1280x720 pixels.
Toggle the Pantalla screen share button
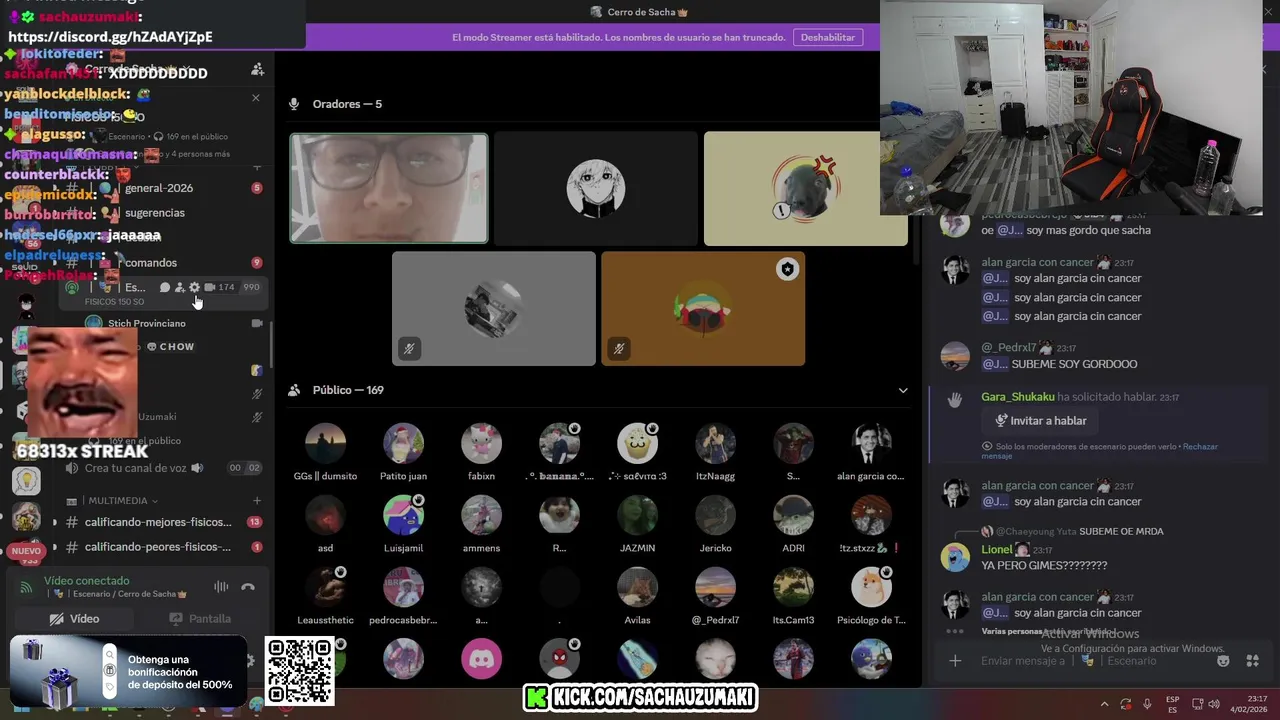click(x=200, y=619)
